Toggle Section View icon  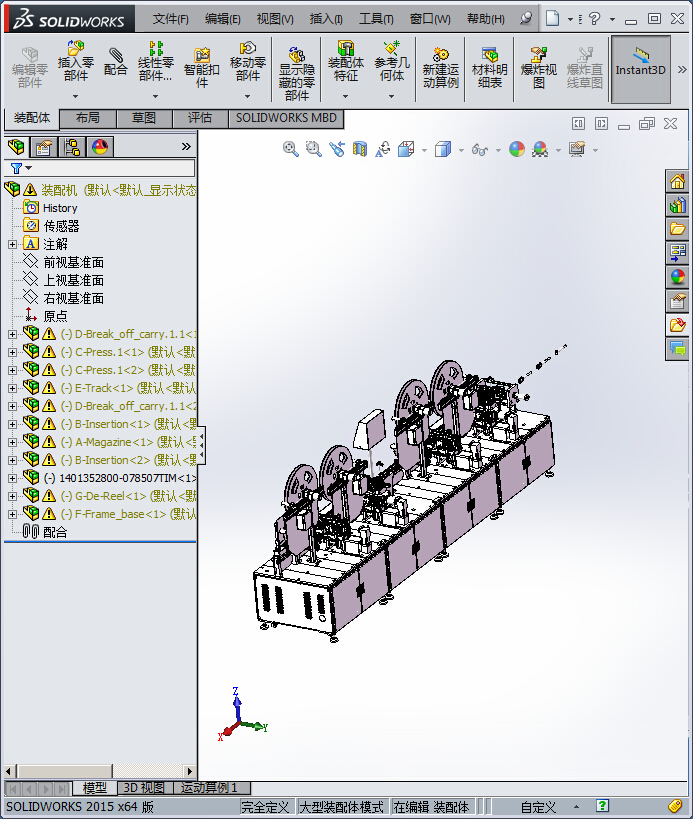point(360,149)
